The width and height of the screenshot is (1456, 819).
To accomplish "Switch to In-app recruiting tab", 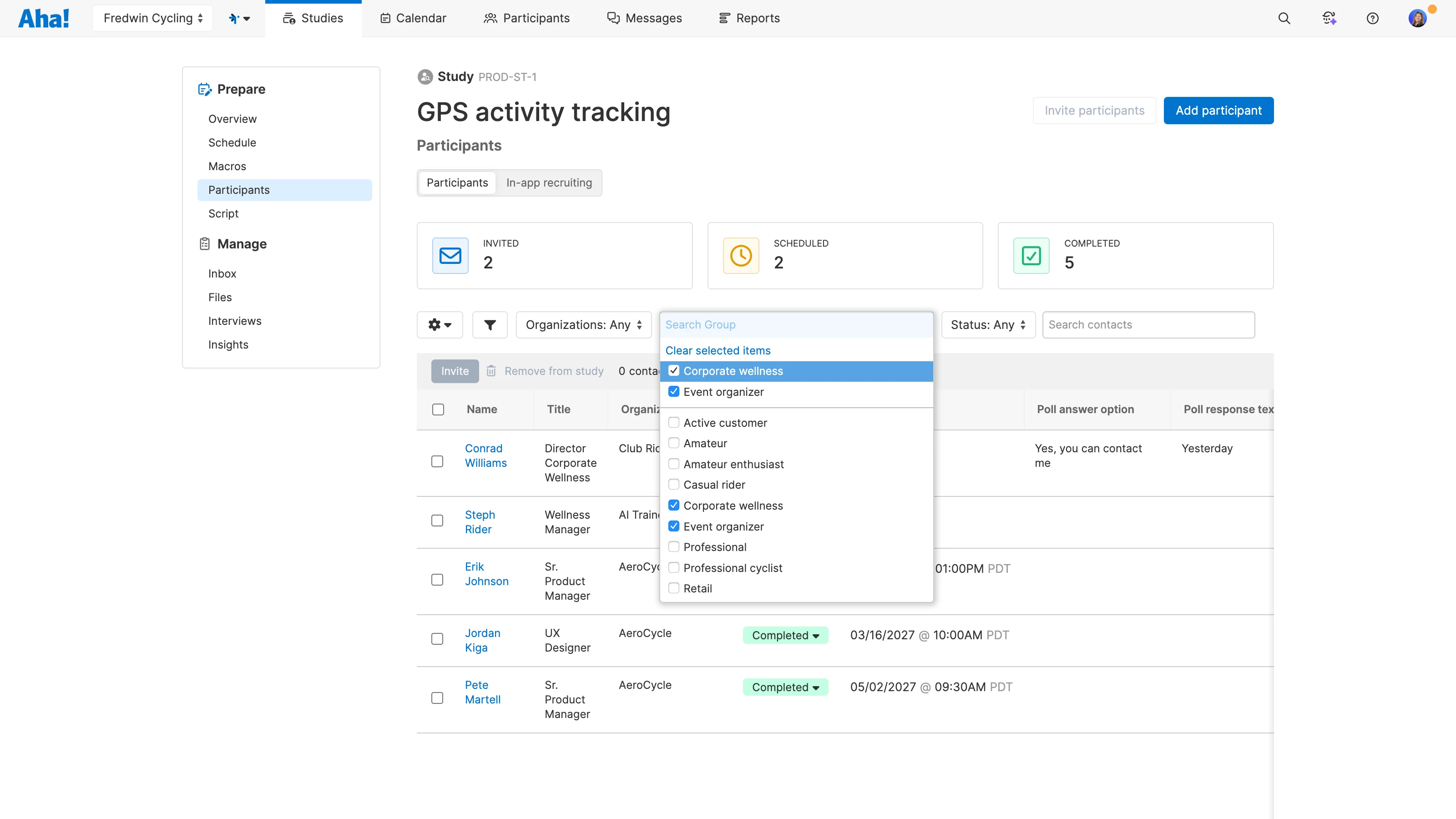I will pos(549,182).
